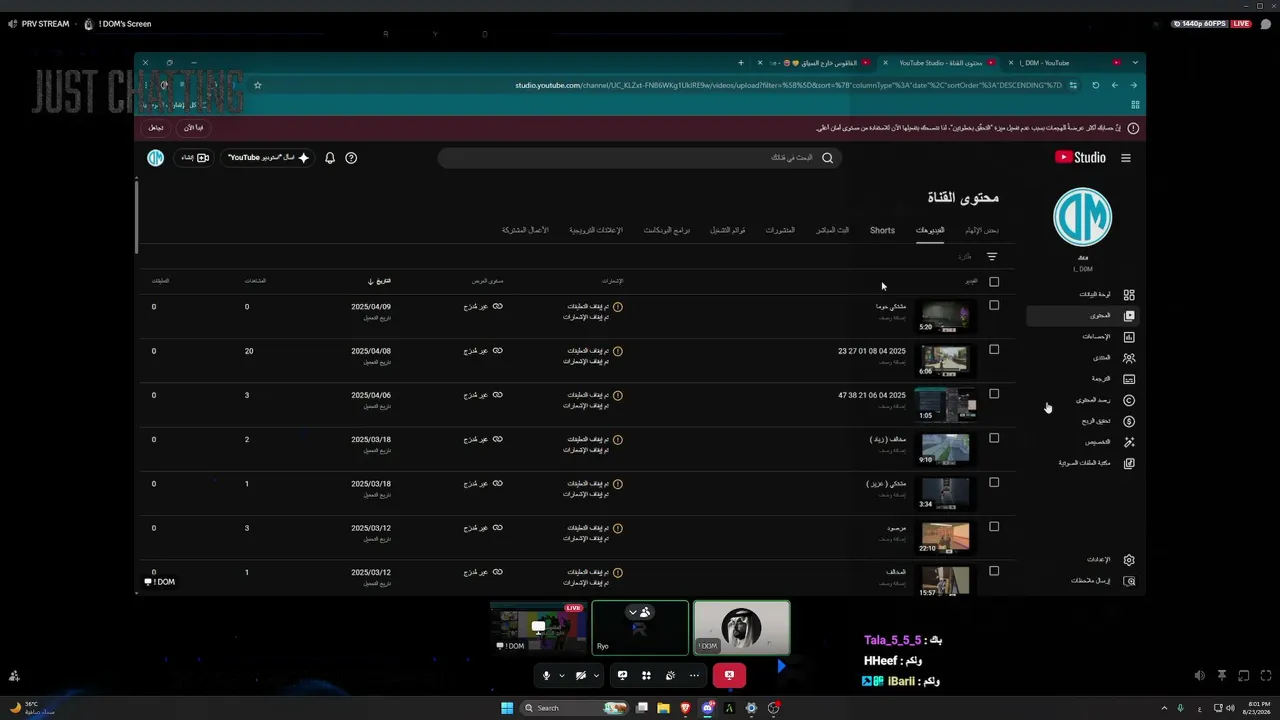The width and height of the screenshot is (1280, 720).
Task: Open Dashboard from the Studio sidebar
Action: [1083, 295]
